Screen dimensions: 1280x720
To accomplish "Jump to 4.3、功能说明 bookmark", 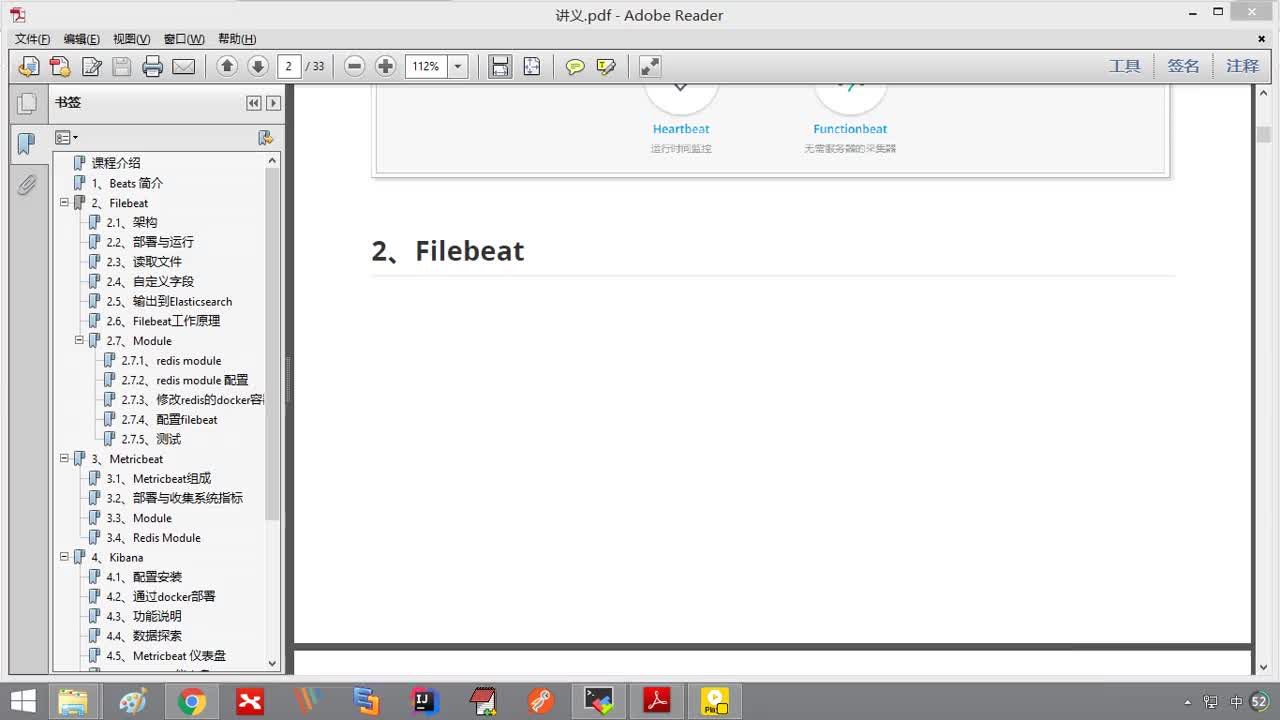I will 144,616.
